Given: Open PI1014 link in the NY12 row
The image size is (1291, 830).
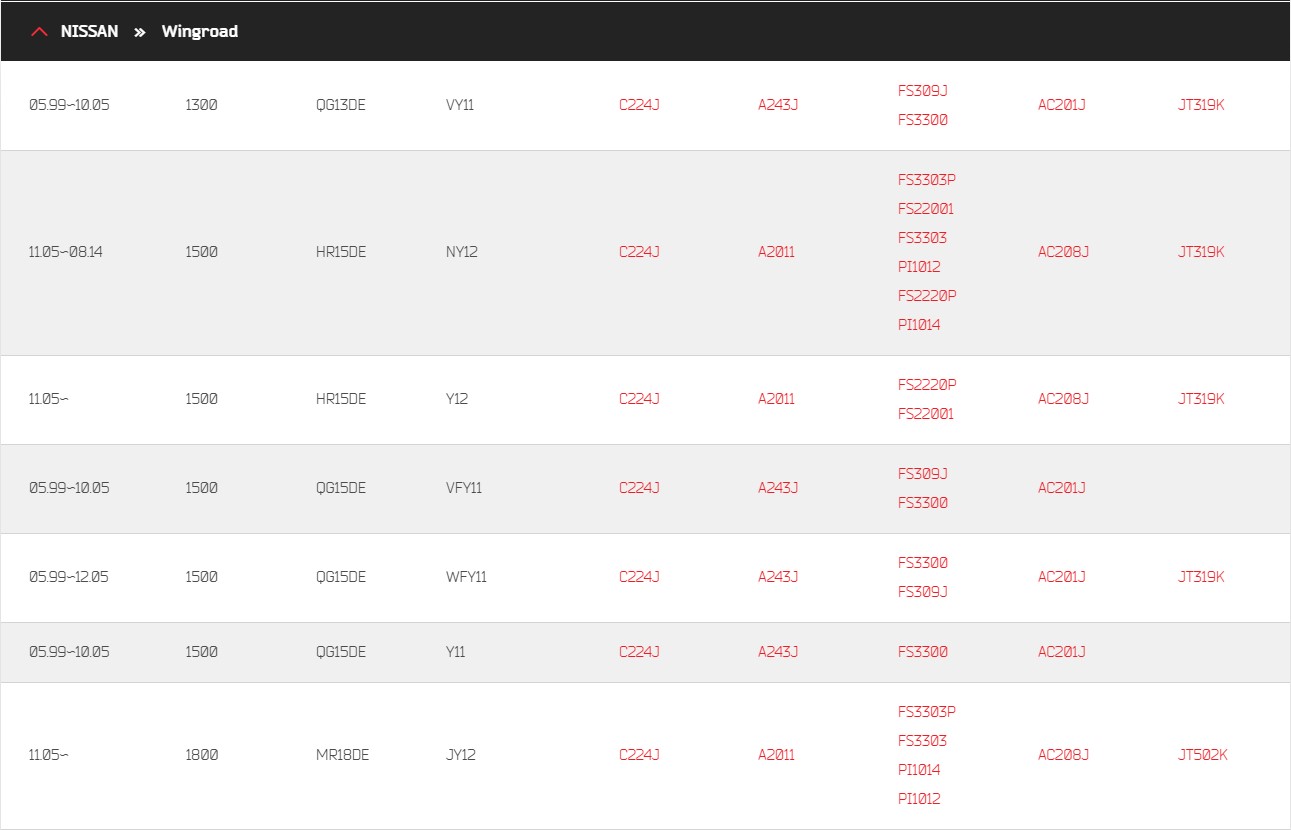Looking at the screenshot, I should [919, 325].
